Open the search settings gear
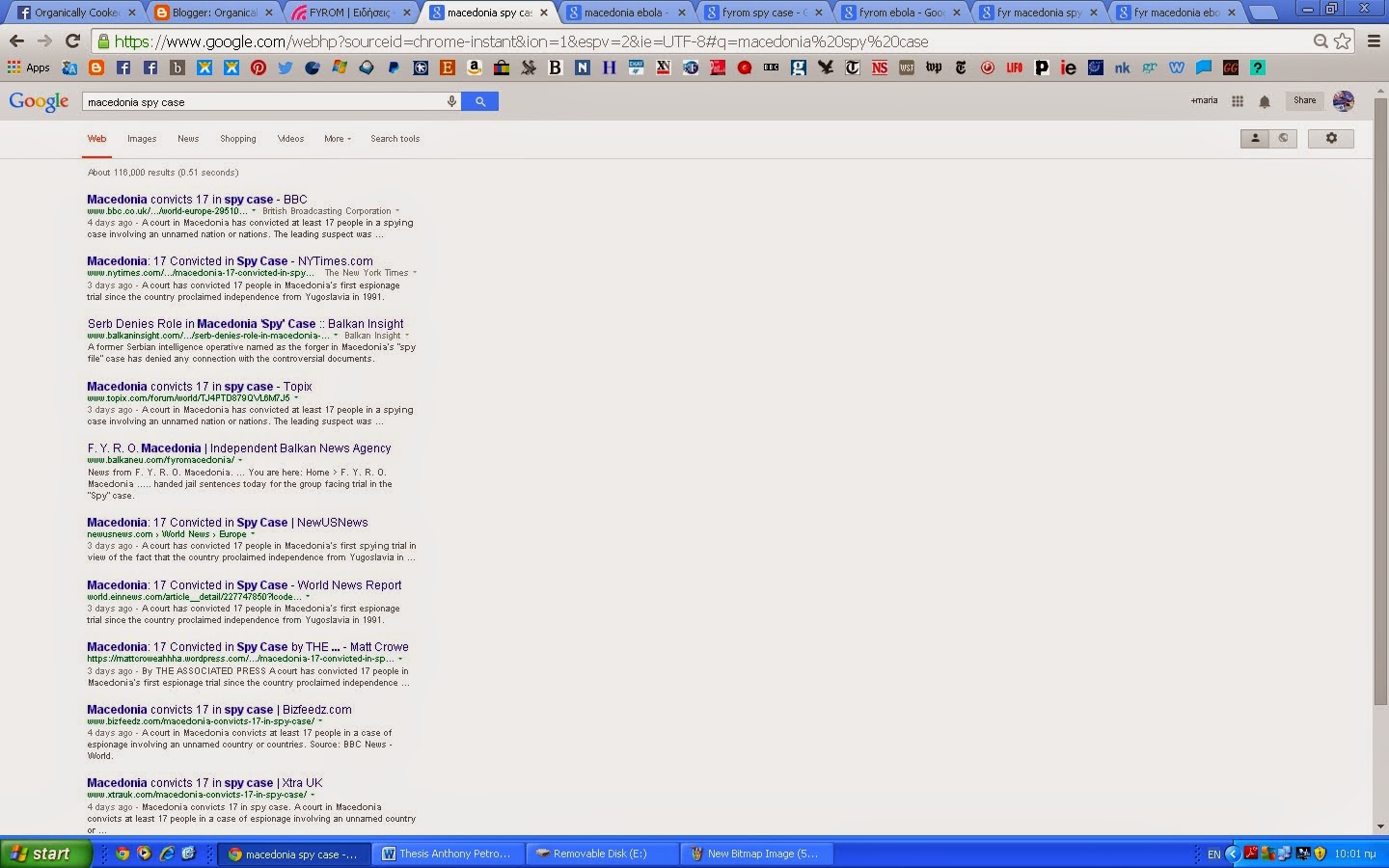The image size is (1389, 868). point(1331,138)
